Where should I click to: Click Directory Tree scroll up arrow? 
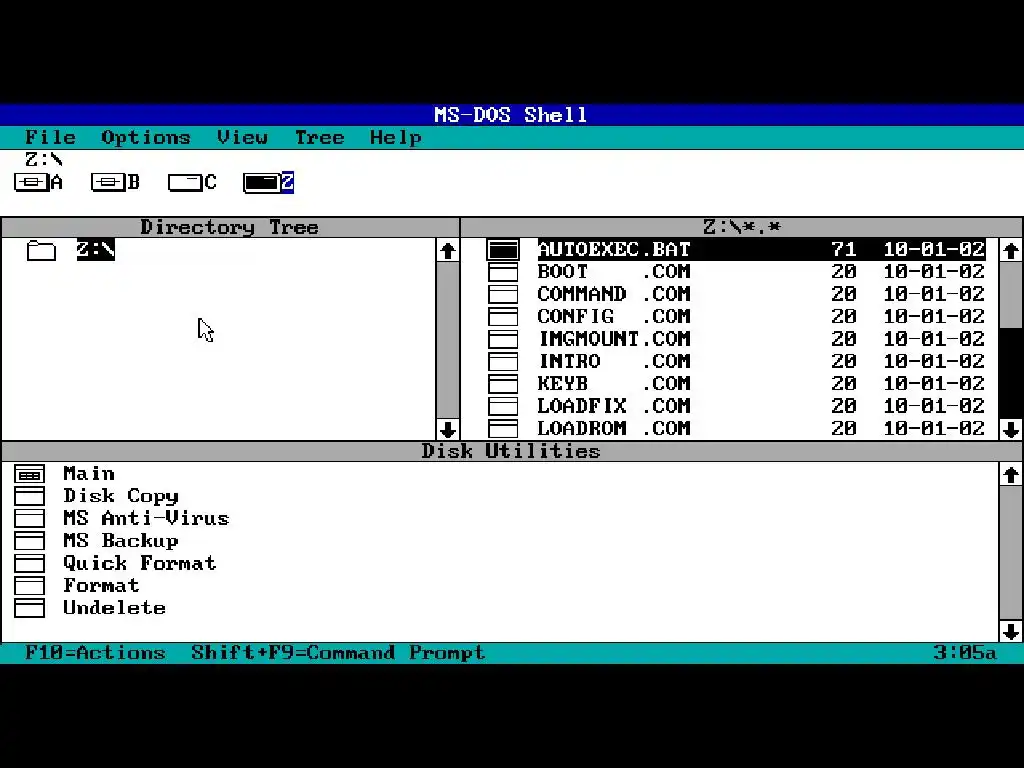pos(447,251)
